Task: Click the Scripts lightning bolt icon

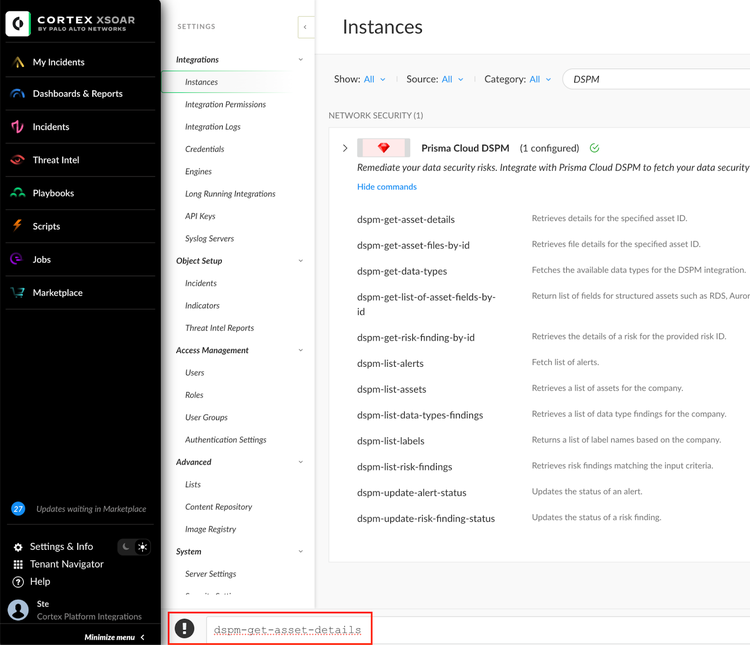Action: (x=18, y=226)
